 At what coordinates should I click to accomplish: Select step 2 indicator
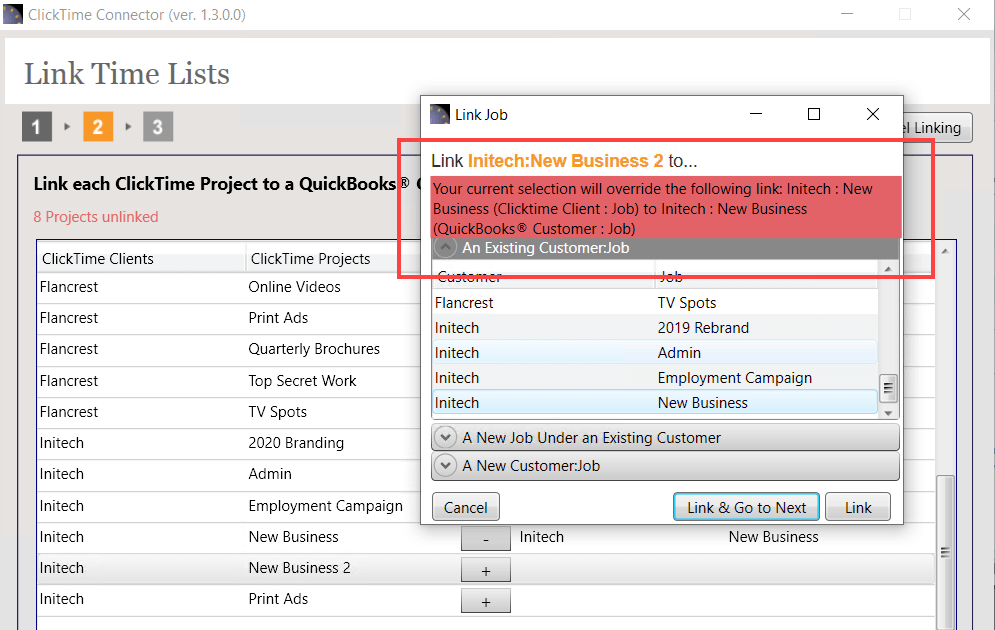(98, 127)
